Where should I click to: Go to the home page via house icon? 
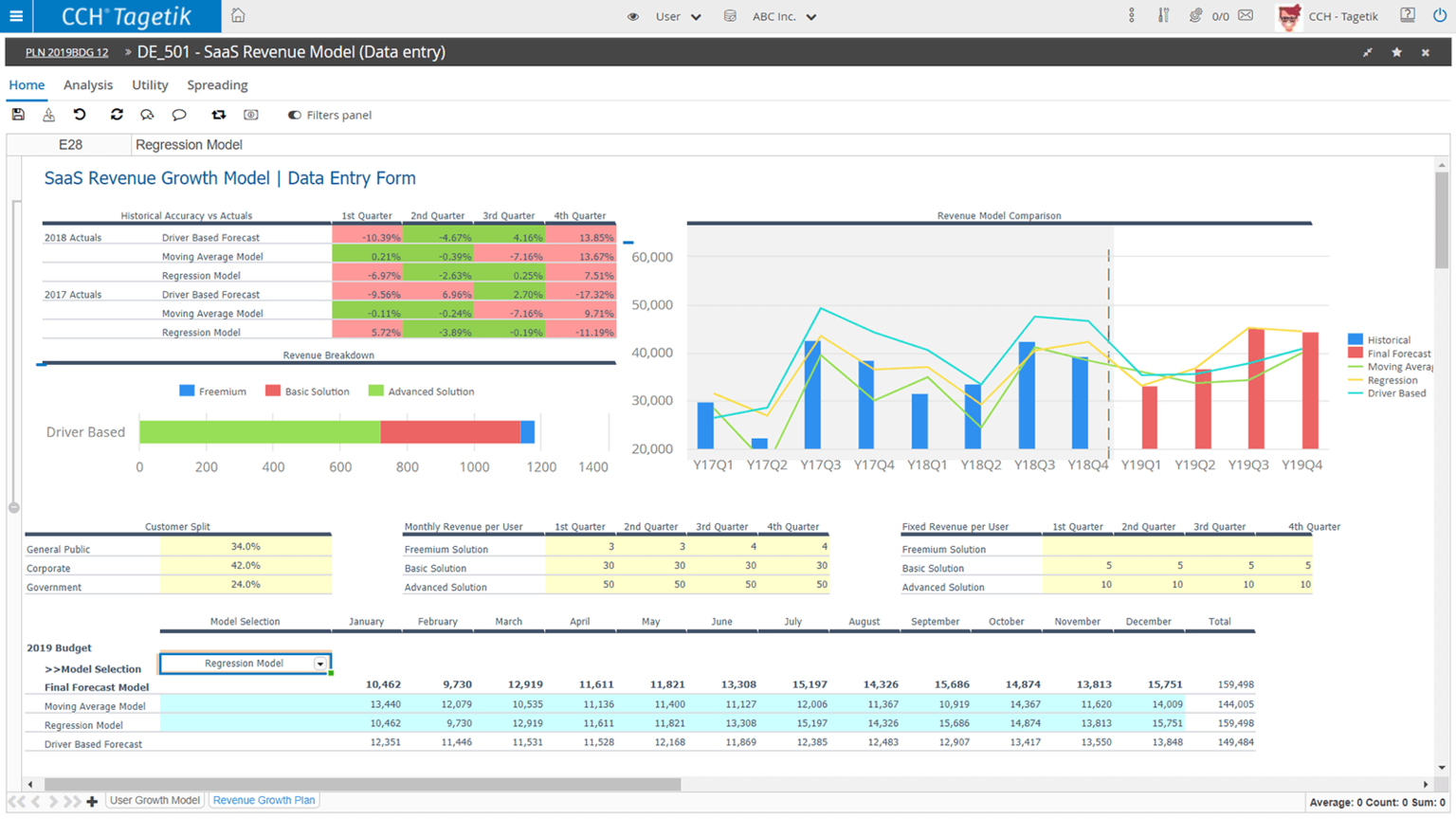[238, 15]
